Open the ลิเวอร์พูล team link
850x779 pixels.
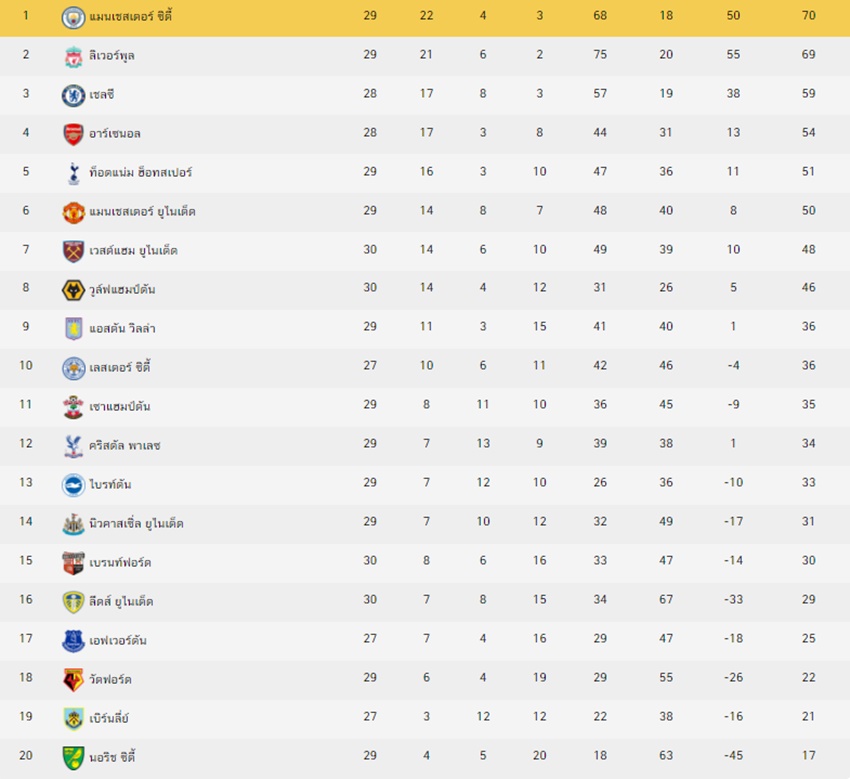(x=112, y=55)
